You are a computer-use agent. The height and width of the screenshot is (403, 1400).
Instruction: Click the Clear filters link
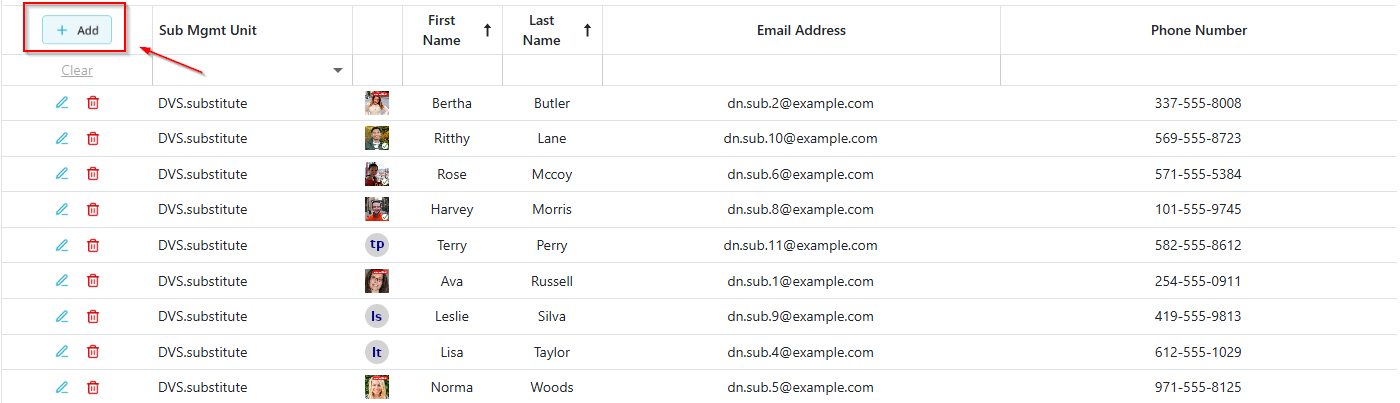click(x=77, y=71)
